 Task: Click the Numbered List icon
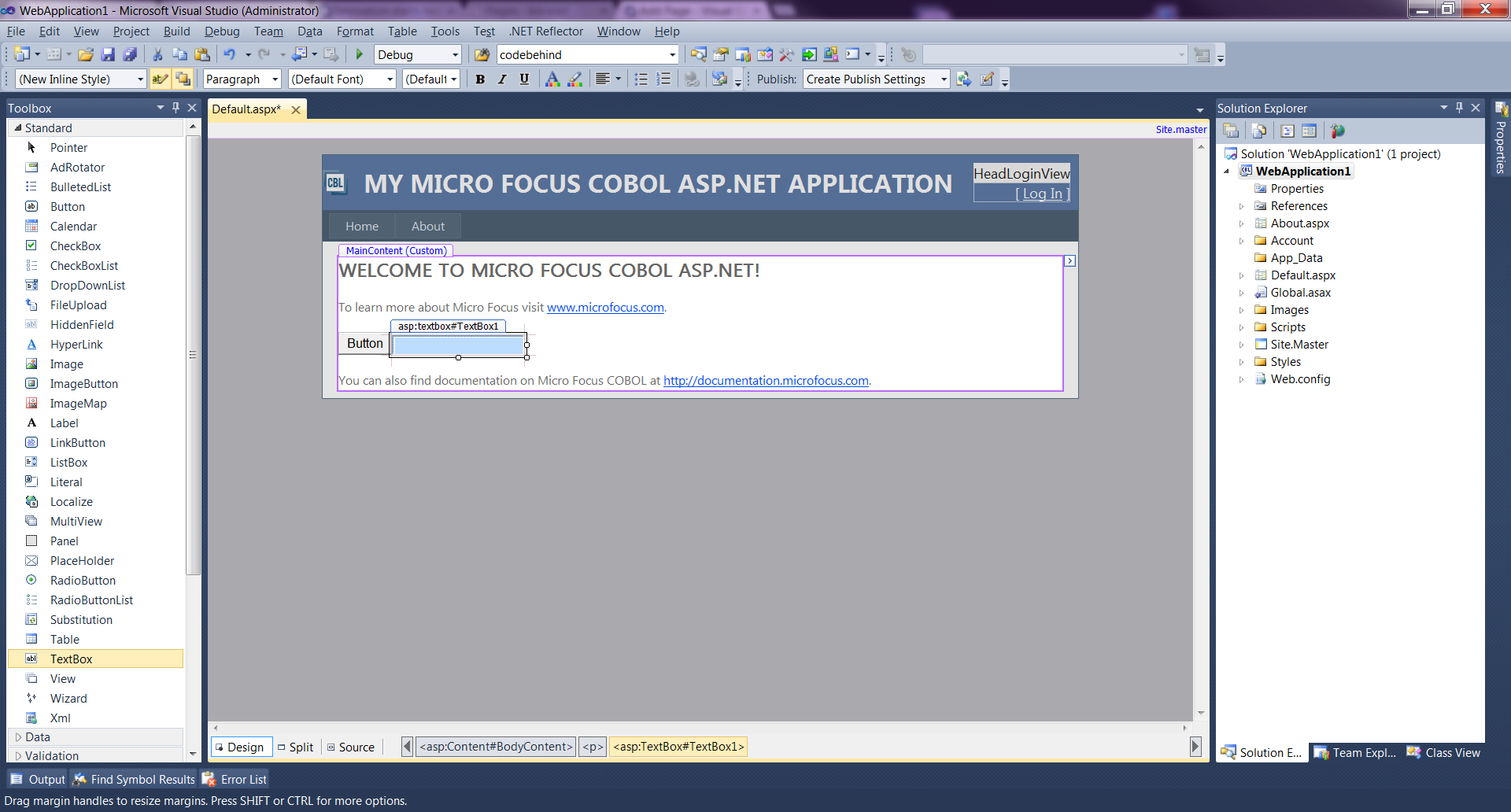tap(663, 79)
